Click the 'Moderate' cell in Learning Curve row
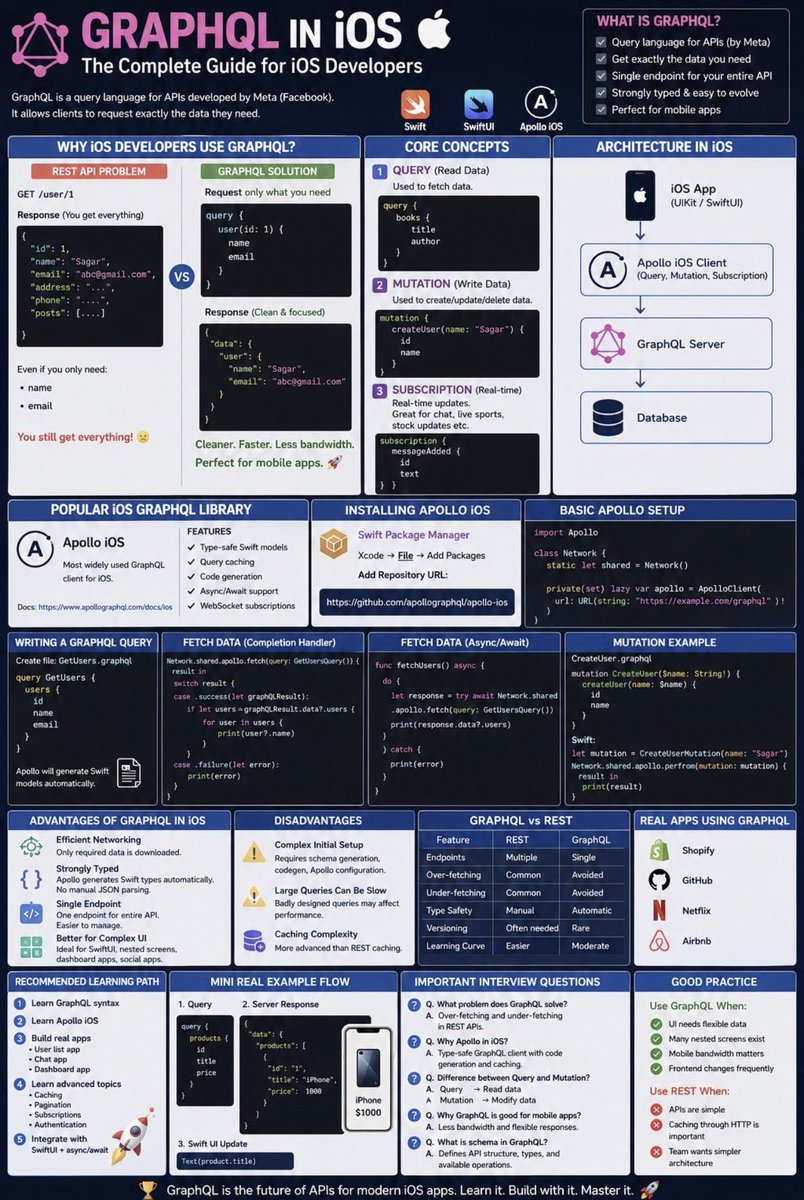Viewport: 804px width, 1200px height. tap(591, 946)
